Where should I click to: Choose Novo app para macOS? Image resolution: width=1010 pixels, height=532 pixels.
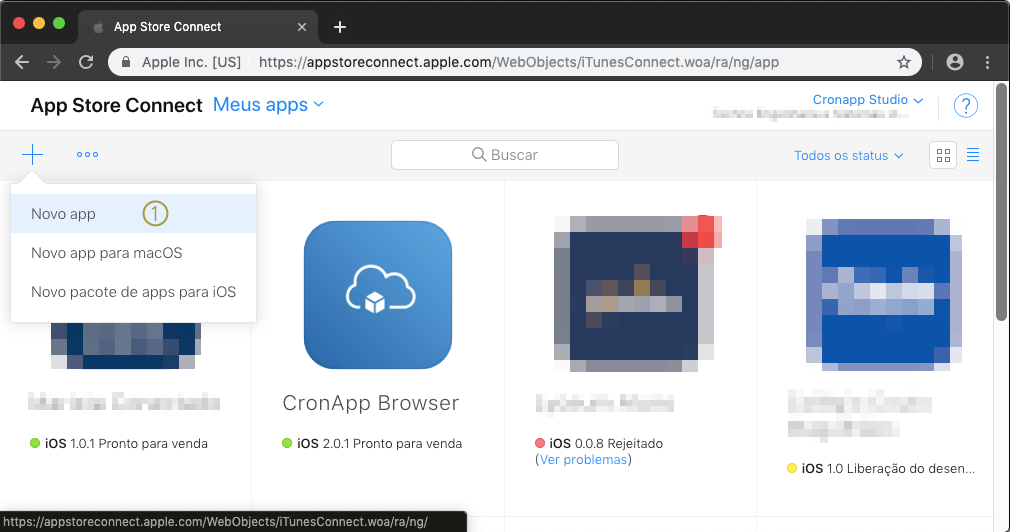pos(133,253)
